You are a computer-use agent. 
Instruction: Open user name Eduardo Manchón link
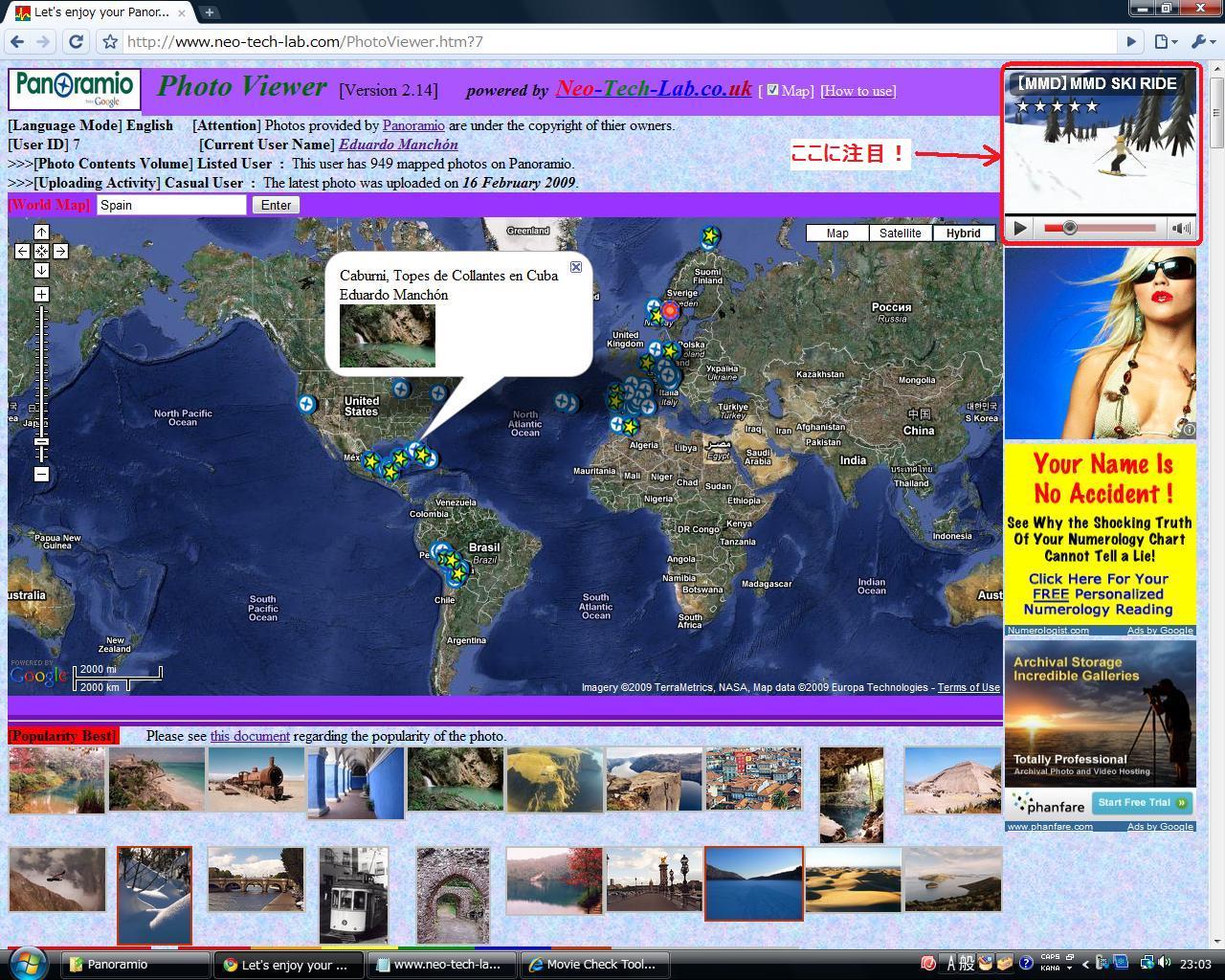398,145
